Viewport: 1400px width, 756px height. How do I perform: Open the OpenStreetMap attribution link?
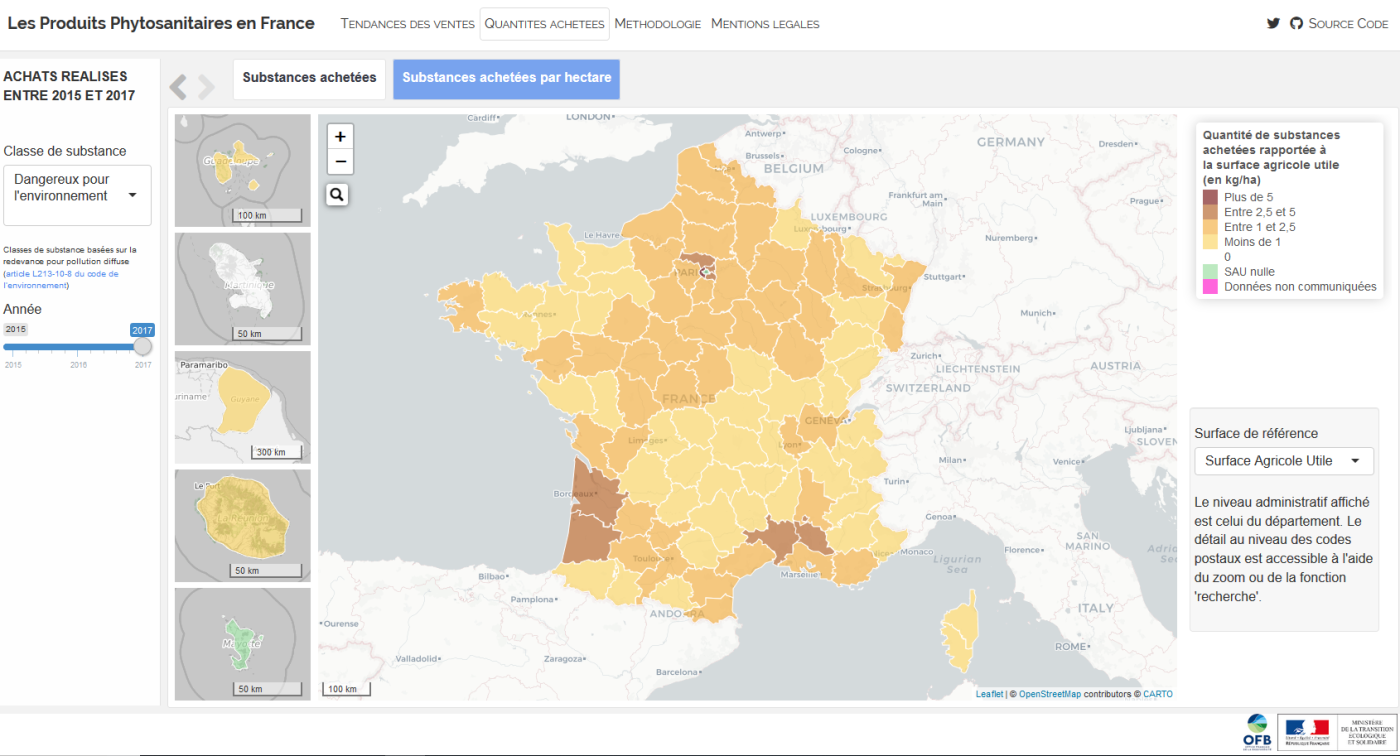(x=1049, y=694)
